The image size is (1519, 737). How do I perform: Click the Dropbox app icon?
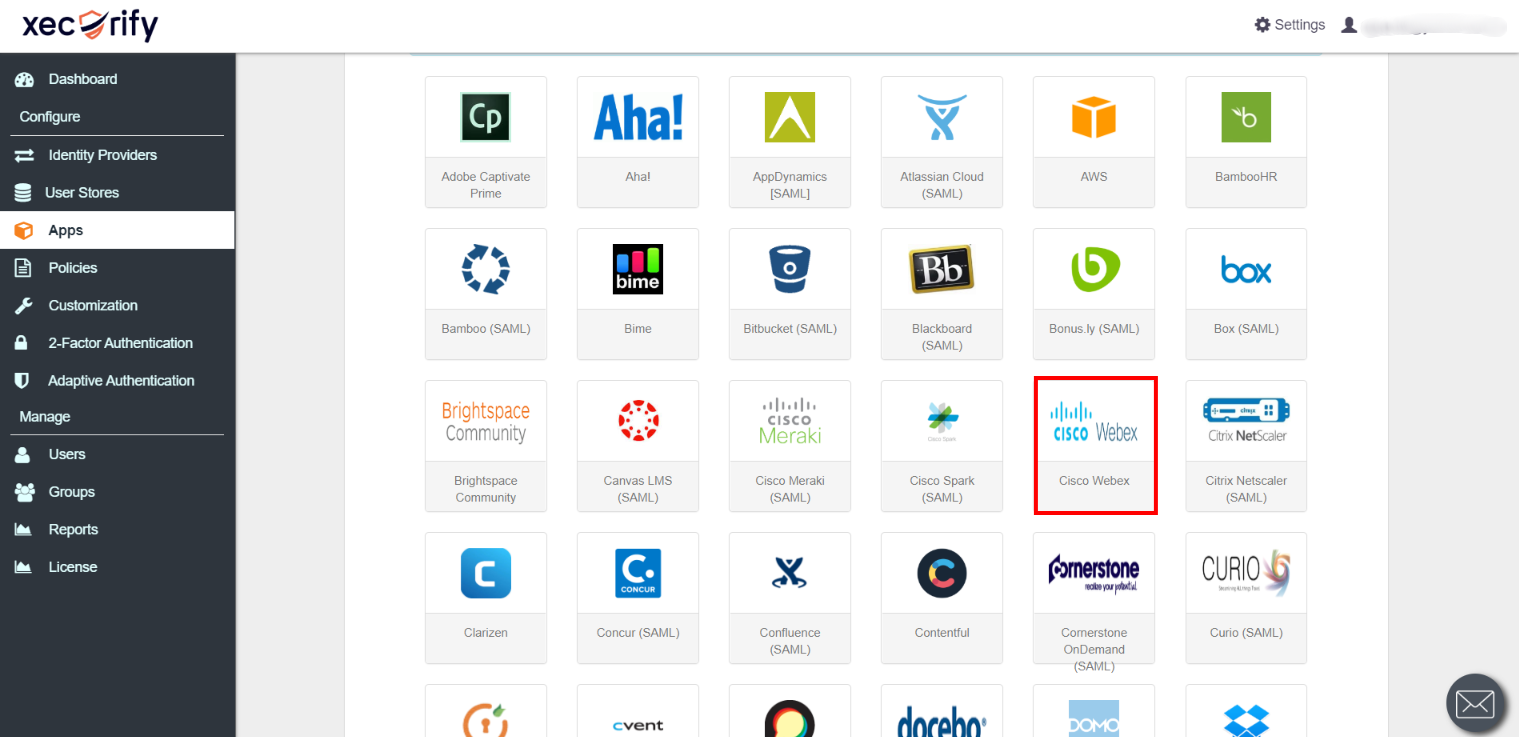[1246, 715]
